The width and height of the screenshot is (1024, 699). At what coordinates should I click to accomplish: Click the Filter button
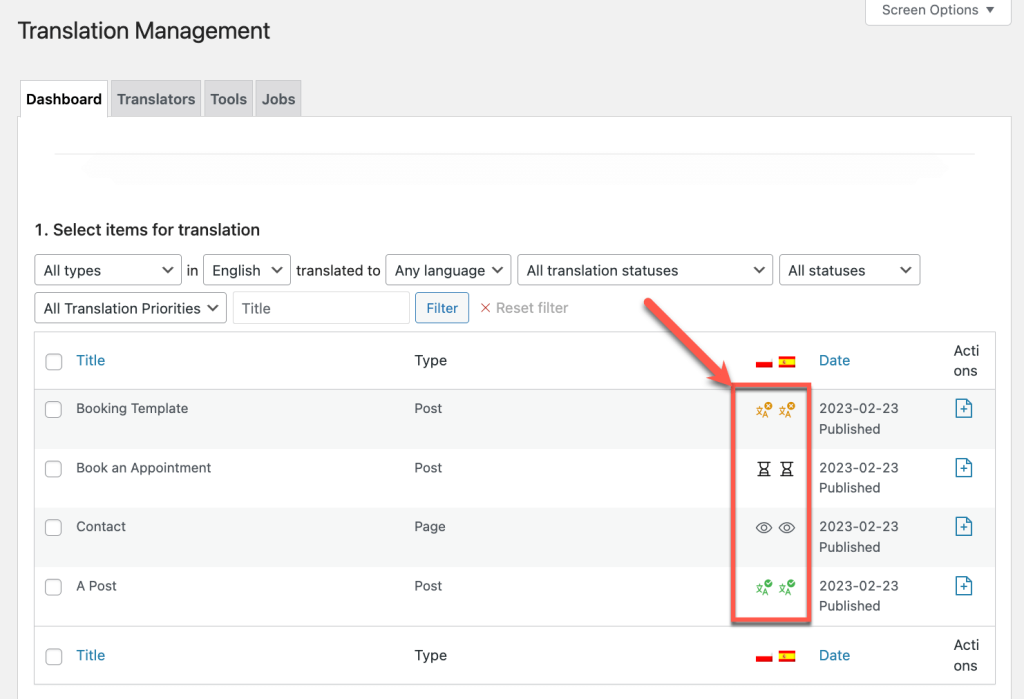(441, 308)
